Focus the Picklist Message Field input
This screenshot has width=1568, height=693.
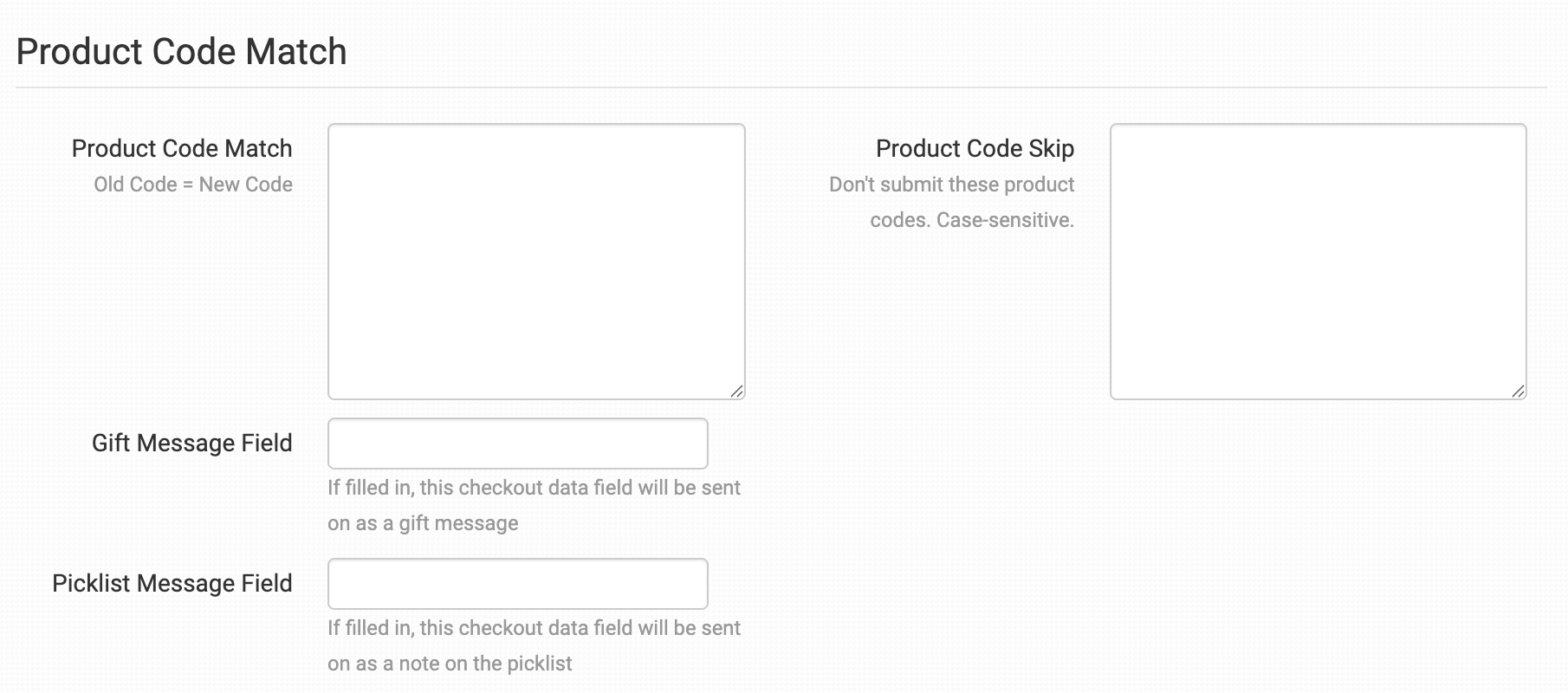pos(517,584)
